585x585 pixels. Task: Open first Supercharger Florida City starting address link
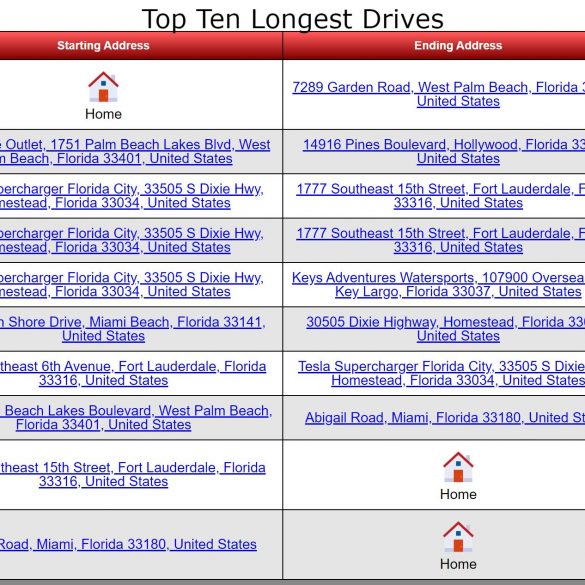tap(132, 196)
